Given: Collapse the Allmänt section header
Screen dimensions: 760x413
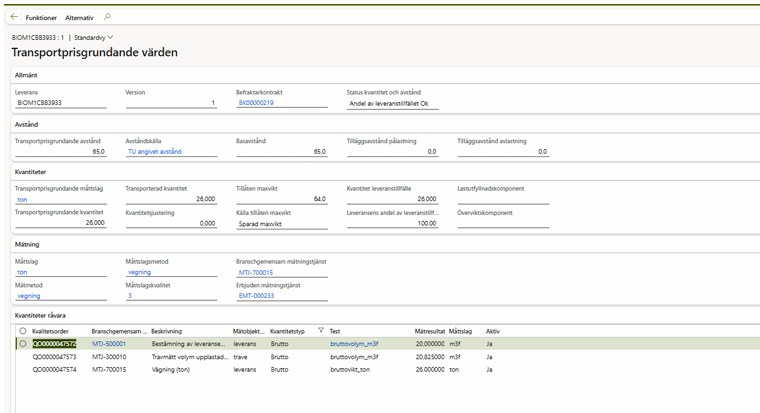Looking at the screenshot, I should pyautogui.click(x=27, y=75).
